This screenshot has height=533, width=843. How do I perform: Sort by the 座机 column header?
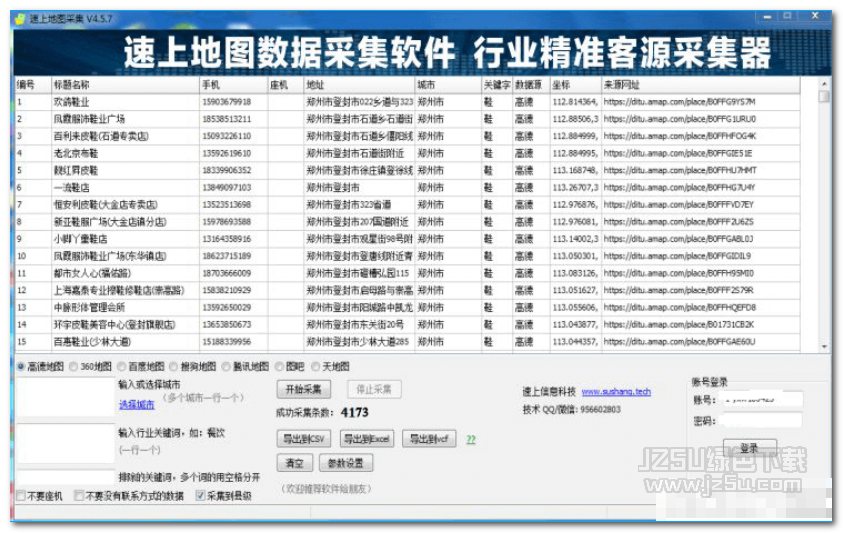click(285, 84)
